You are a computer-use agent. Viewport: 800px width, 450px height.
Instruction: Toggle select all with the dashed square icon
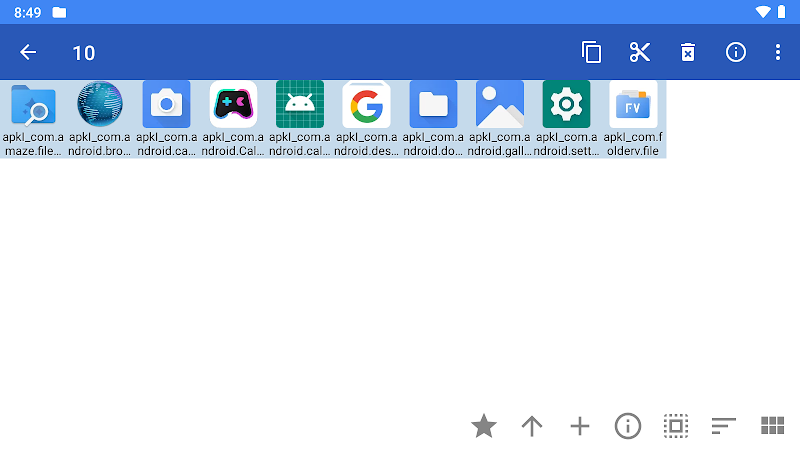[x=676, y=426]
